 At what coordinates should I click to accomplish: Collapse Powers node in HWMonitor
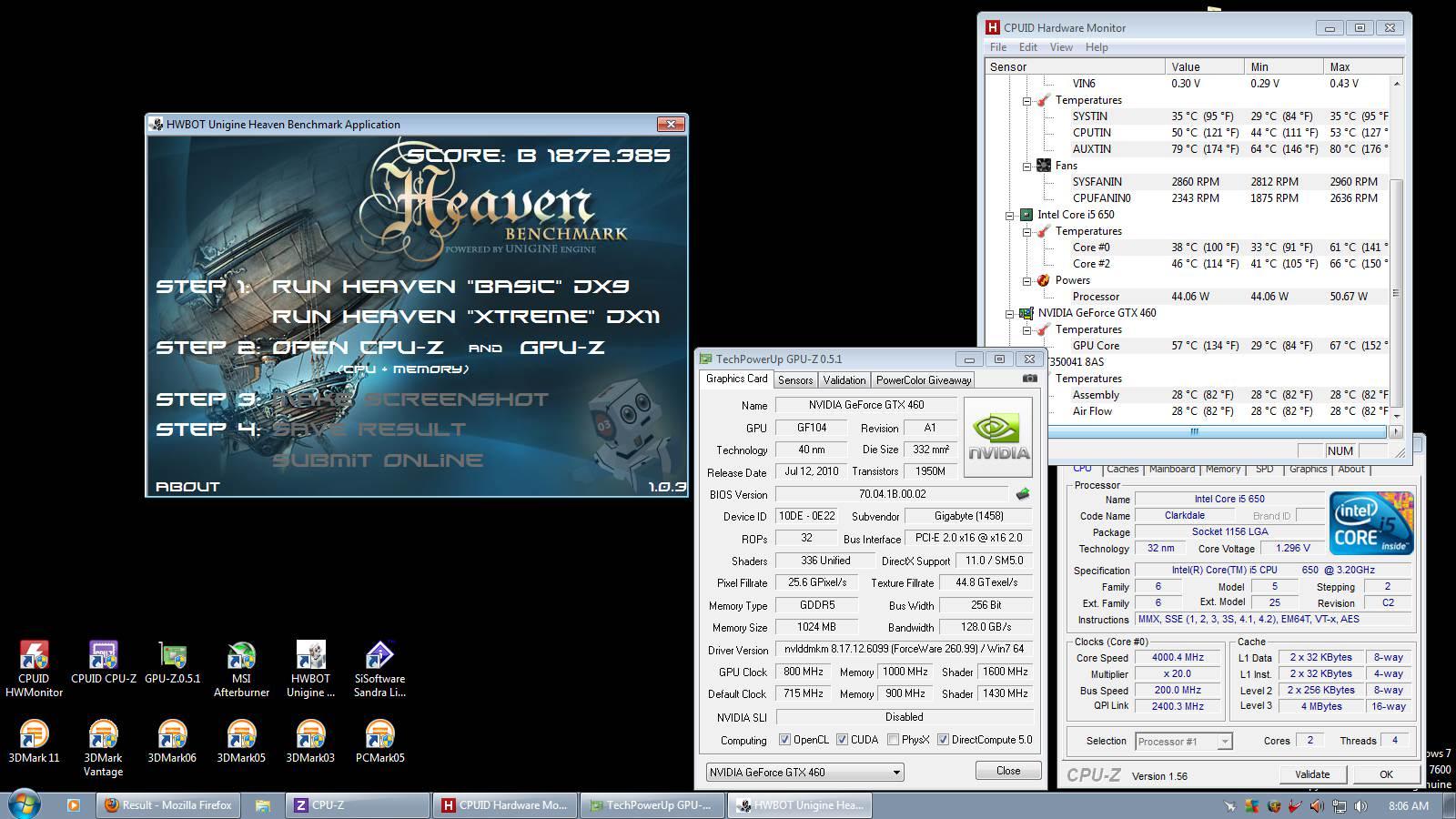point(1026,280)
